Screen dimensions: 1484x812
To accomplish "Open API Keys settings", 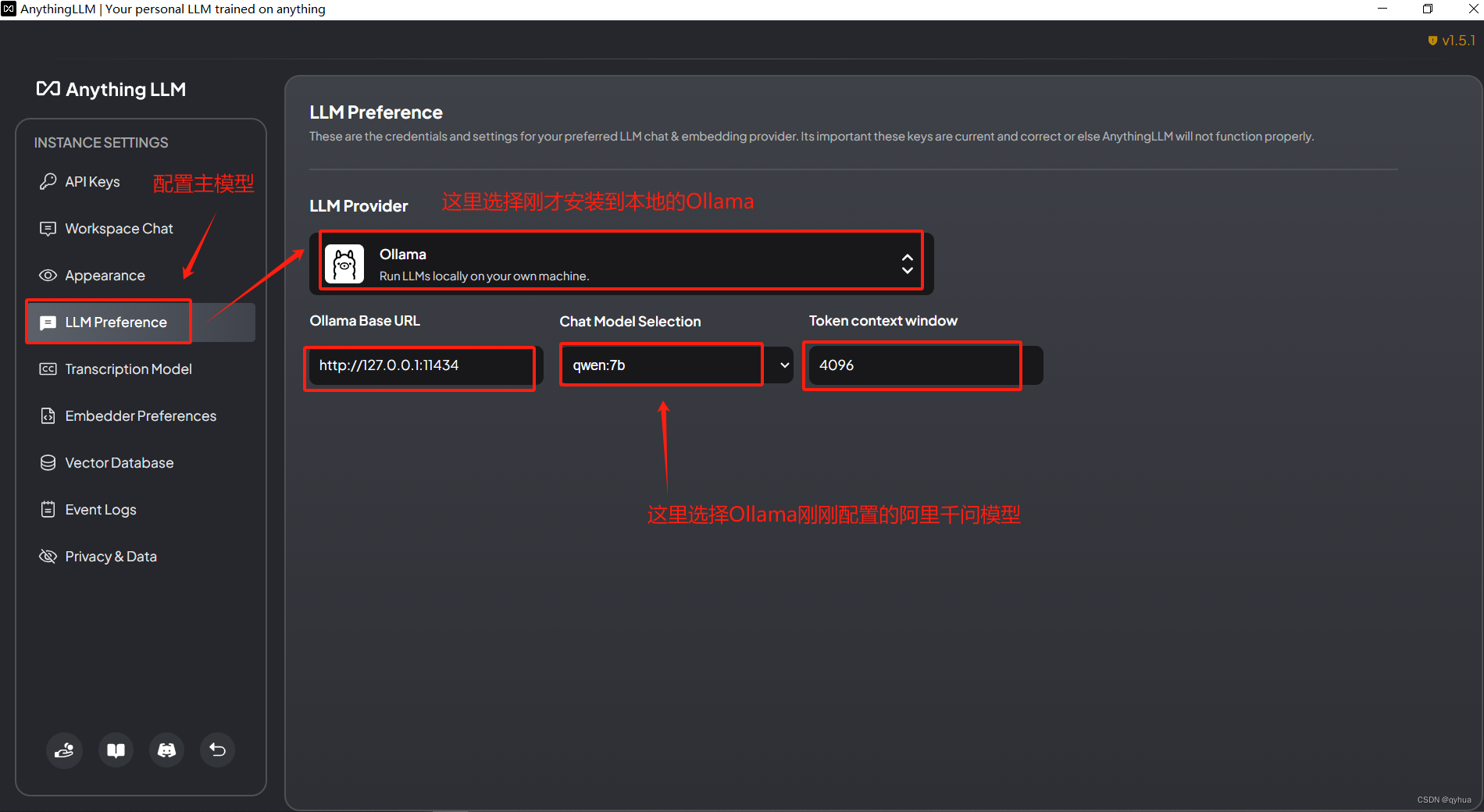I will [x=141, y=181].
